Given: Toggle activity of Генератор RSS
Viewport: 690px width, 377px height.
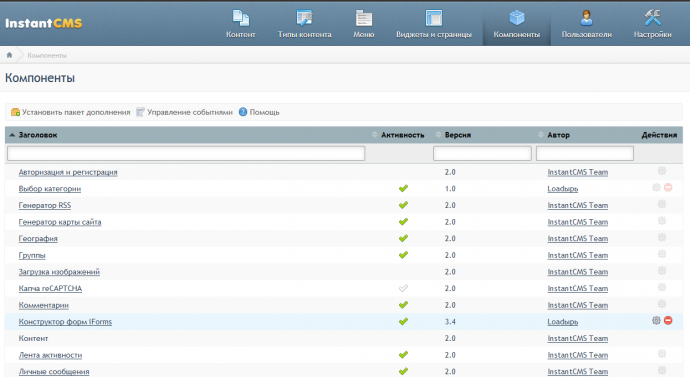Looking at the screenshot, I should click(403, 205).
